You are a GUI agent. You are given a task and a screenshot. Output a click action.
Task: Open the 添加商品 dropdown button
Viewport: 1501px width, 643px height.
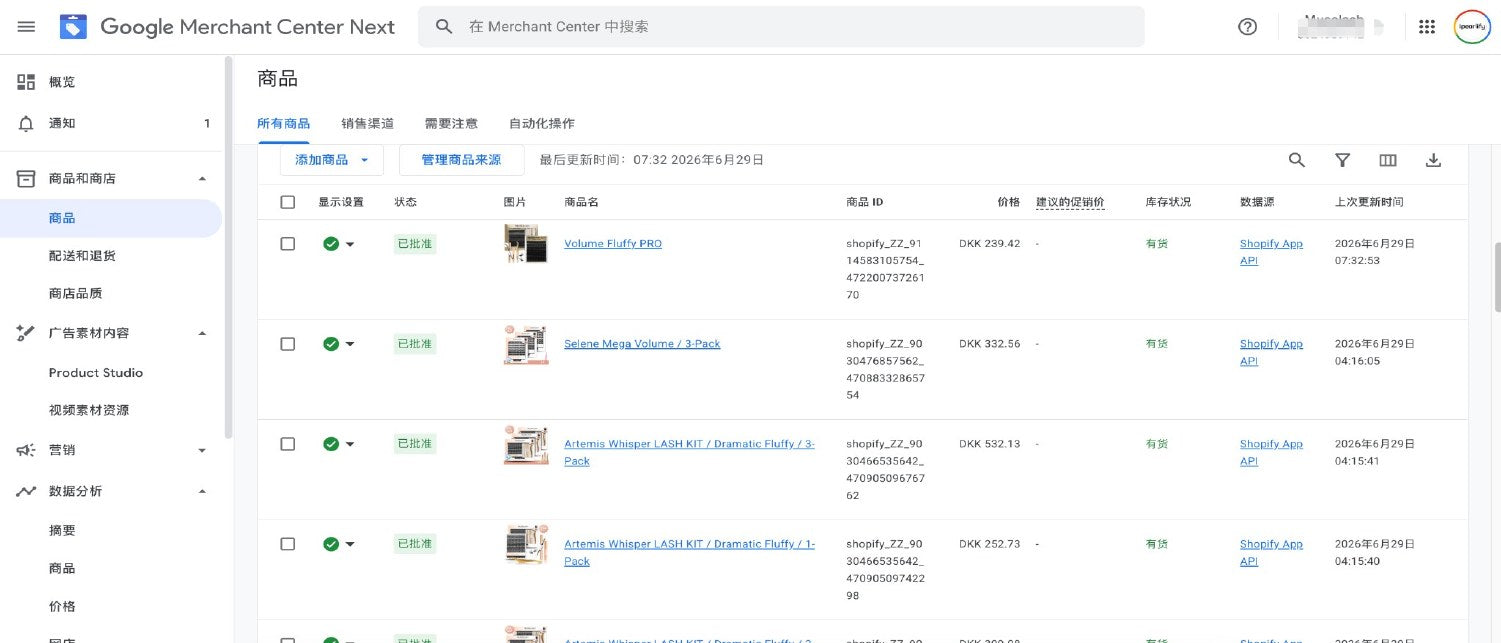tap(332, 160)
